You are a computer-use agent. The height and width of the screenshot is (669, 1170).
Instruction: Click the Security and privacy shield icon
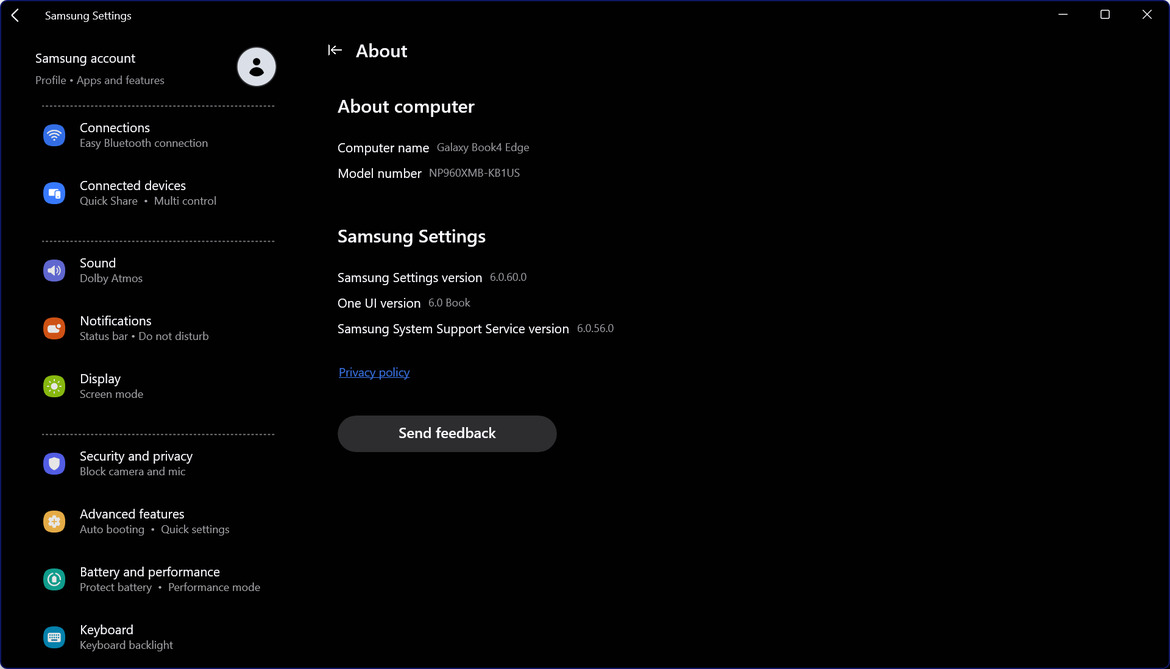point(54,464)
